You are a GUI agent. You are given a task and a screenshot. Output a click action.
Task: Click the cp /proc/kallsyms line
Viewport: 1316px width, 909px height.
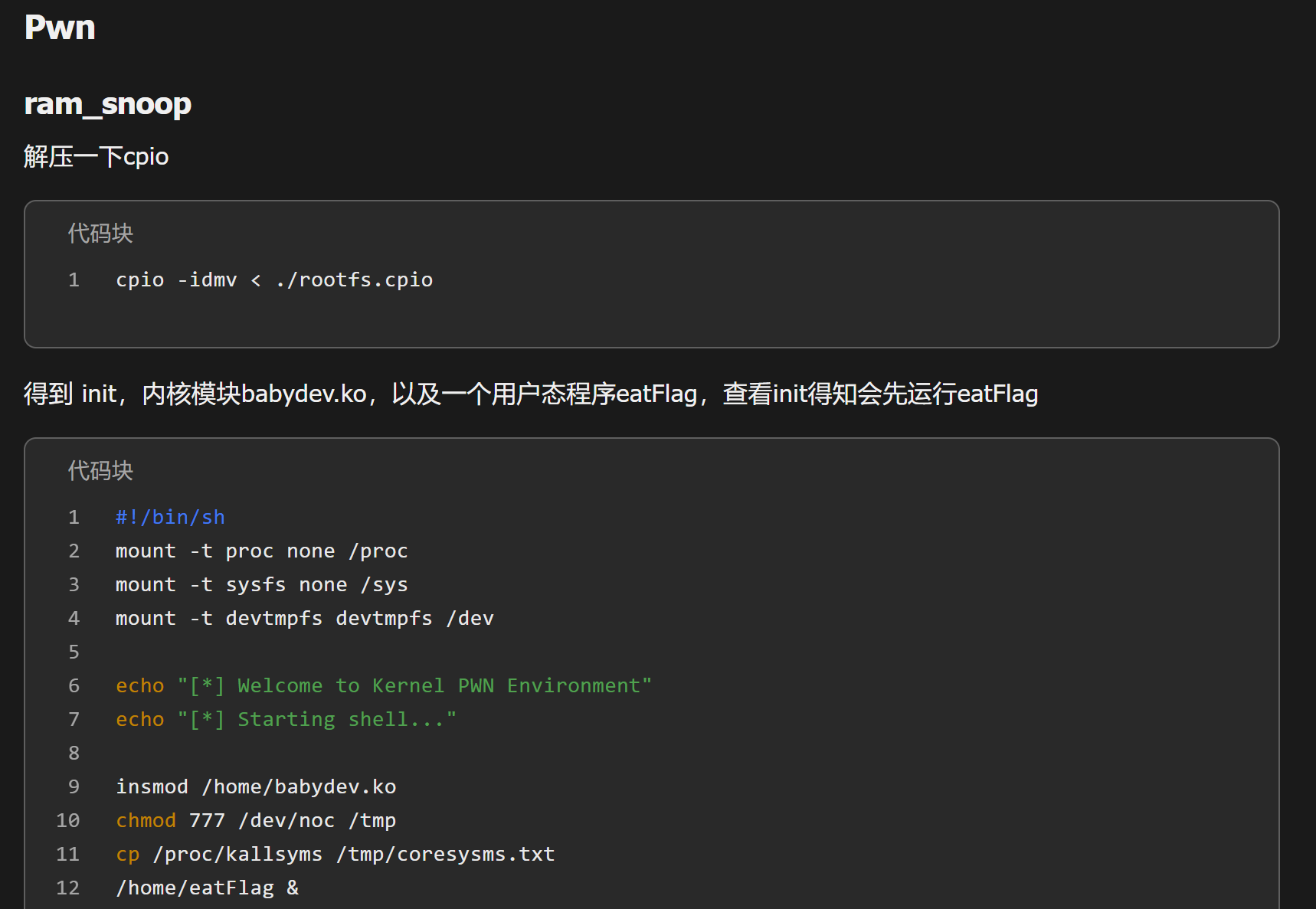(x=335, y=854)
